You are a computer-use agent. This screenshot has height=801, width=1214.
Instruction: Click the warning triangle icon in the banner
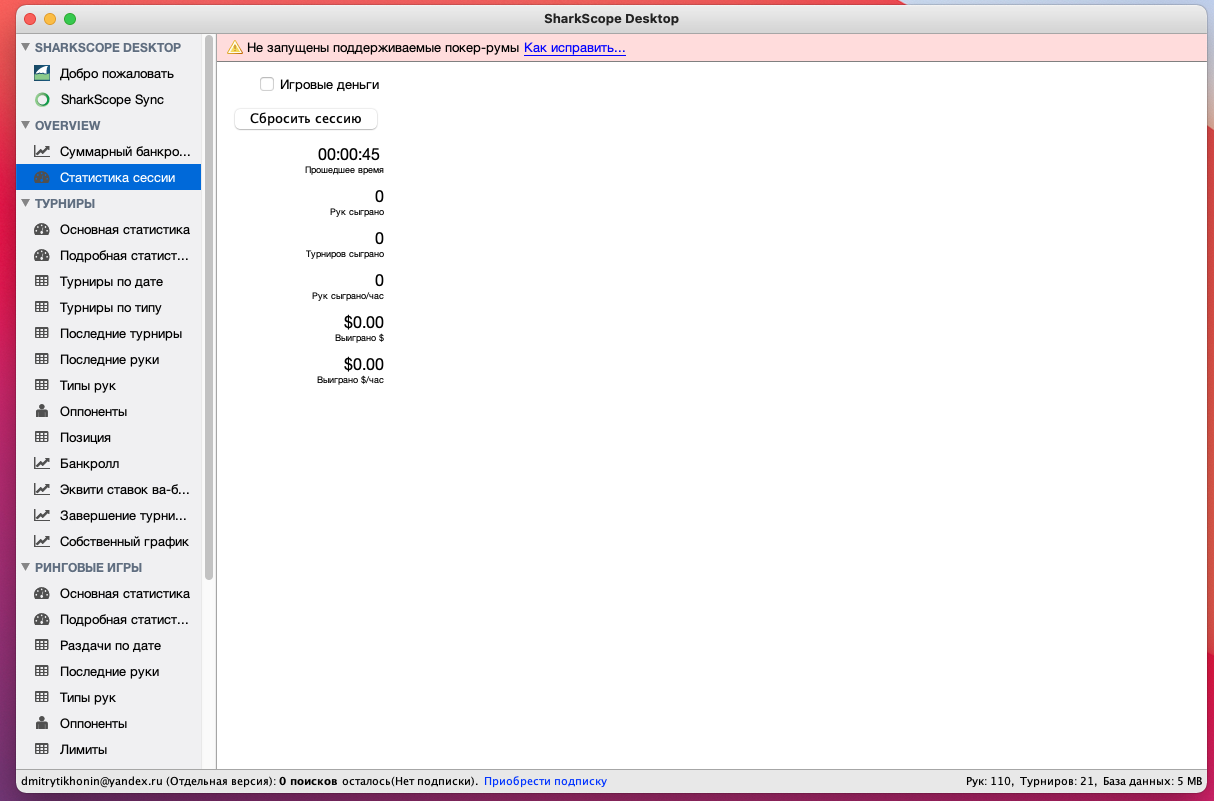tap(235, 47)
